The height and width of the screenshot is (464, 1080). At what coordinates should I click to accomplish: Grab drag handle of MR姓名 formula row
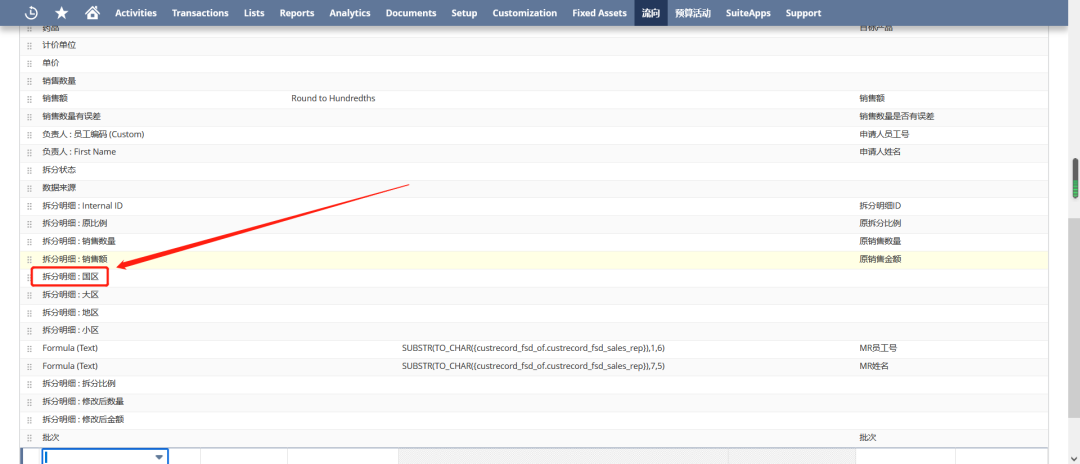point(30,367)
